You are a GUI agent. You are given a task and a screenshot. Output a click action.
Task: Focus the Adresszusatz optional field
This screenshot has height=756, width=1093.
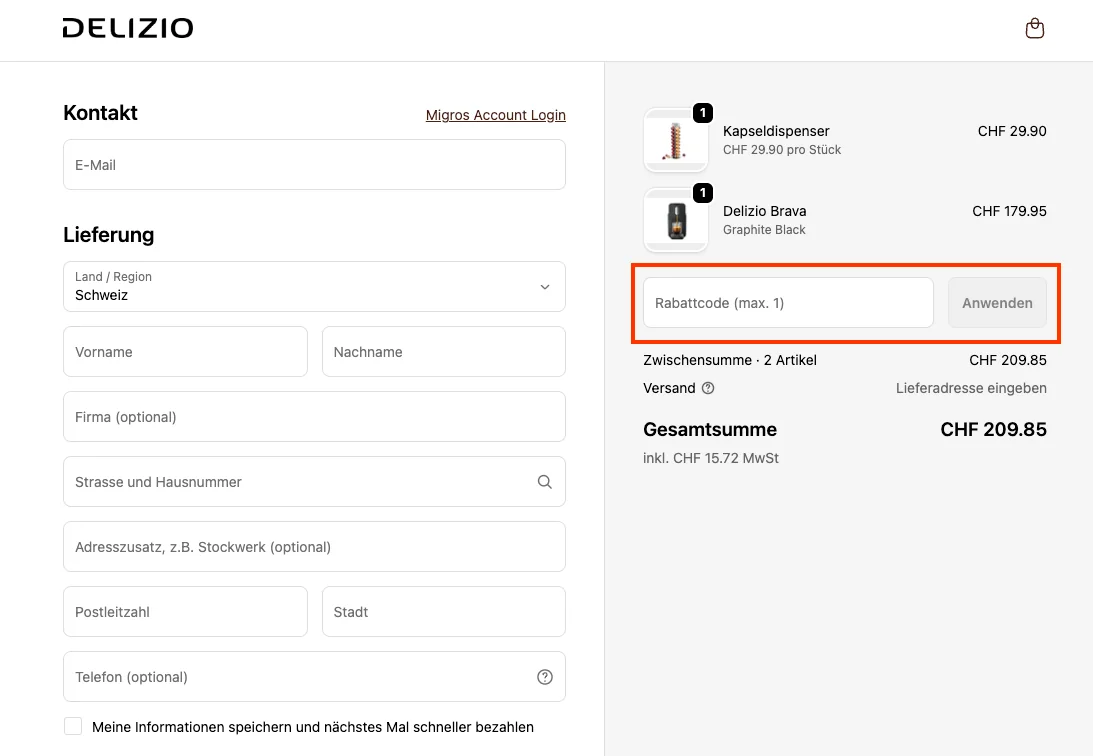[314, 547]
